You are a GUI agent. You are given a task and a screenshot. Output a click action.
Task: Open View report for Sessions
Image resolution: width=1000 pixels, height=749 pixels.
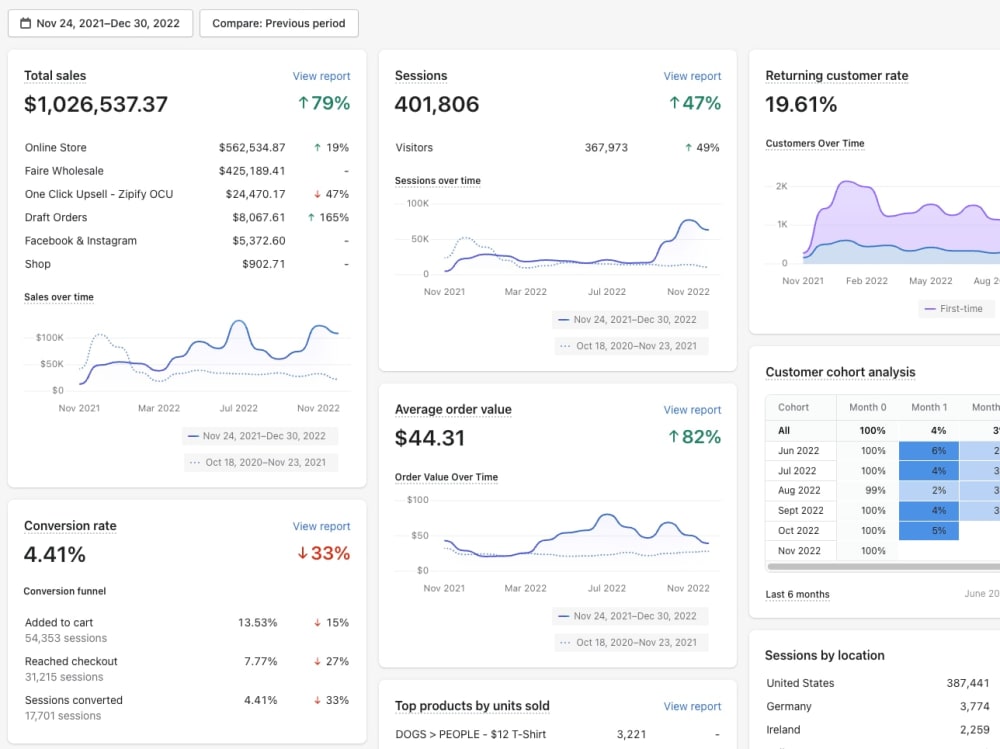692,76
